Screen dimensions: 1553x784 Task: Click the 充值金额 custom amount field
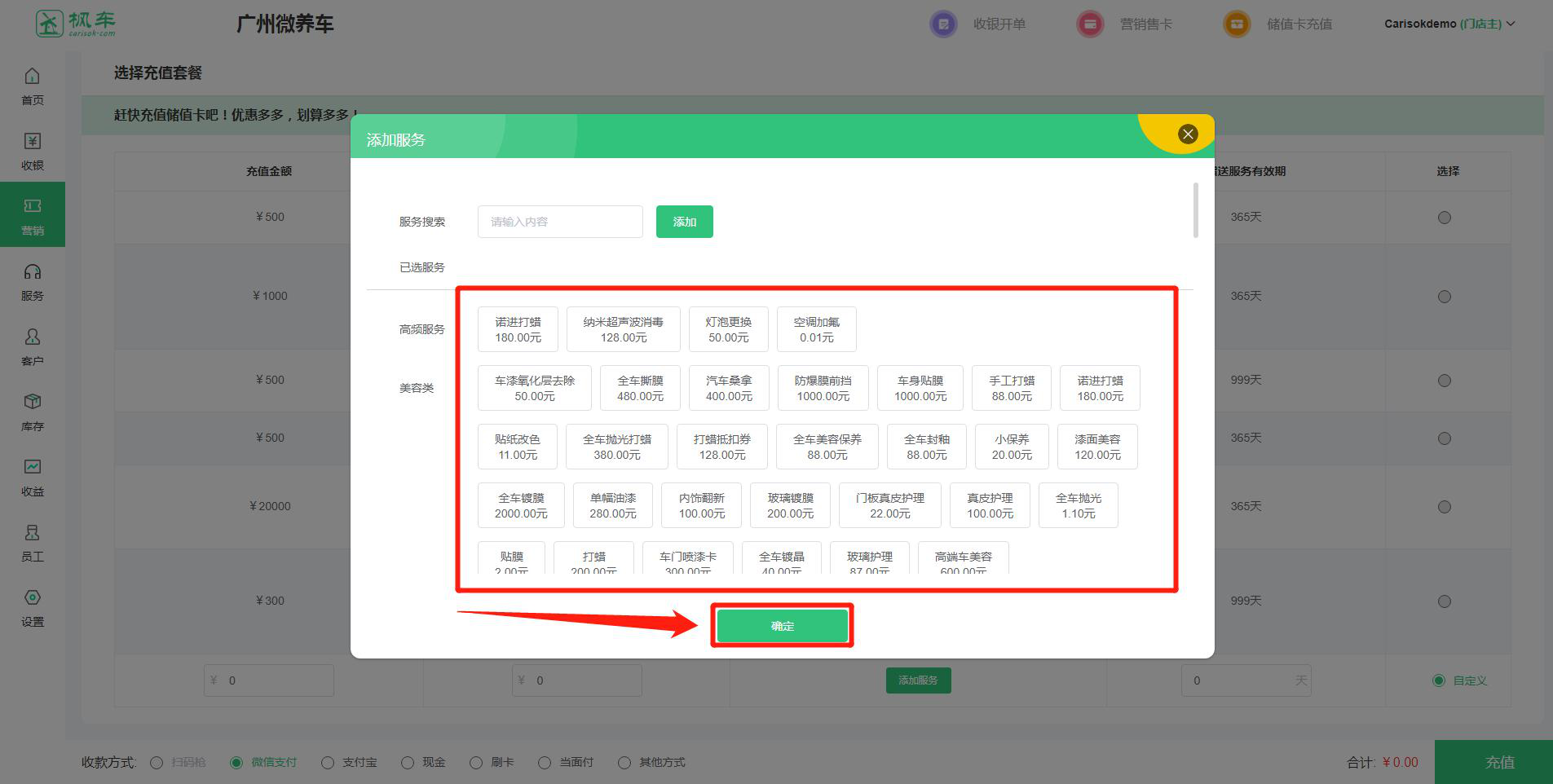point(269,680)
